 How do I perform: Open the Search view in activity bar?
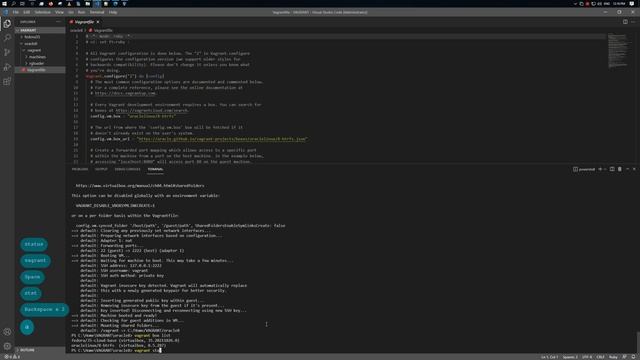[x=7, y=38]
